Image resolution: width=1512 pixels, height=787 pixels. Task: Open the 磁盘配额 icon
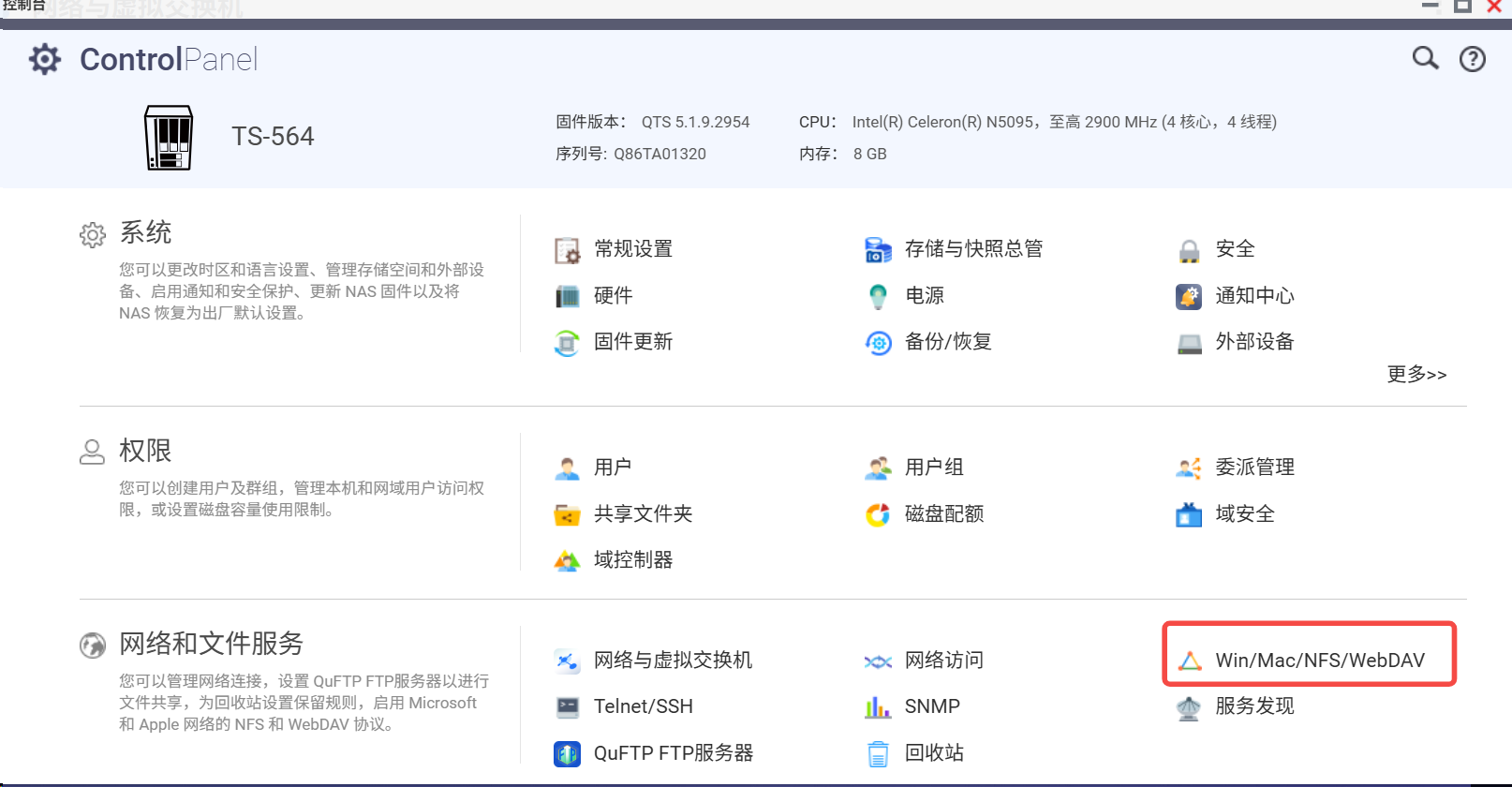click(878, 514)
